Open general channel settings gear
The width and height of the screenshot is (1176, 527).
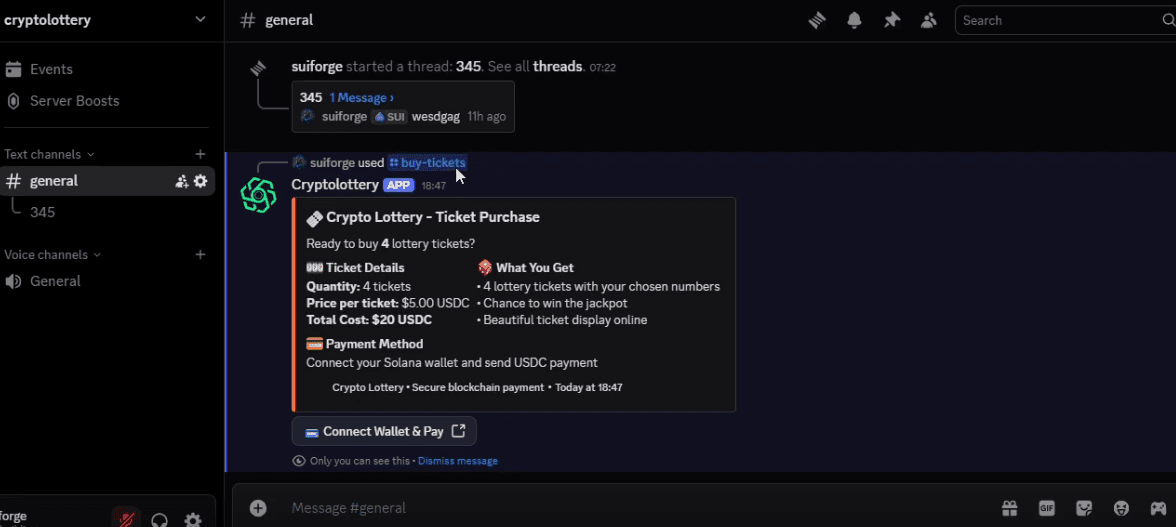[201, 181]
